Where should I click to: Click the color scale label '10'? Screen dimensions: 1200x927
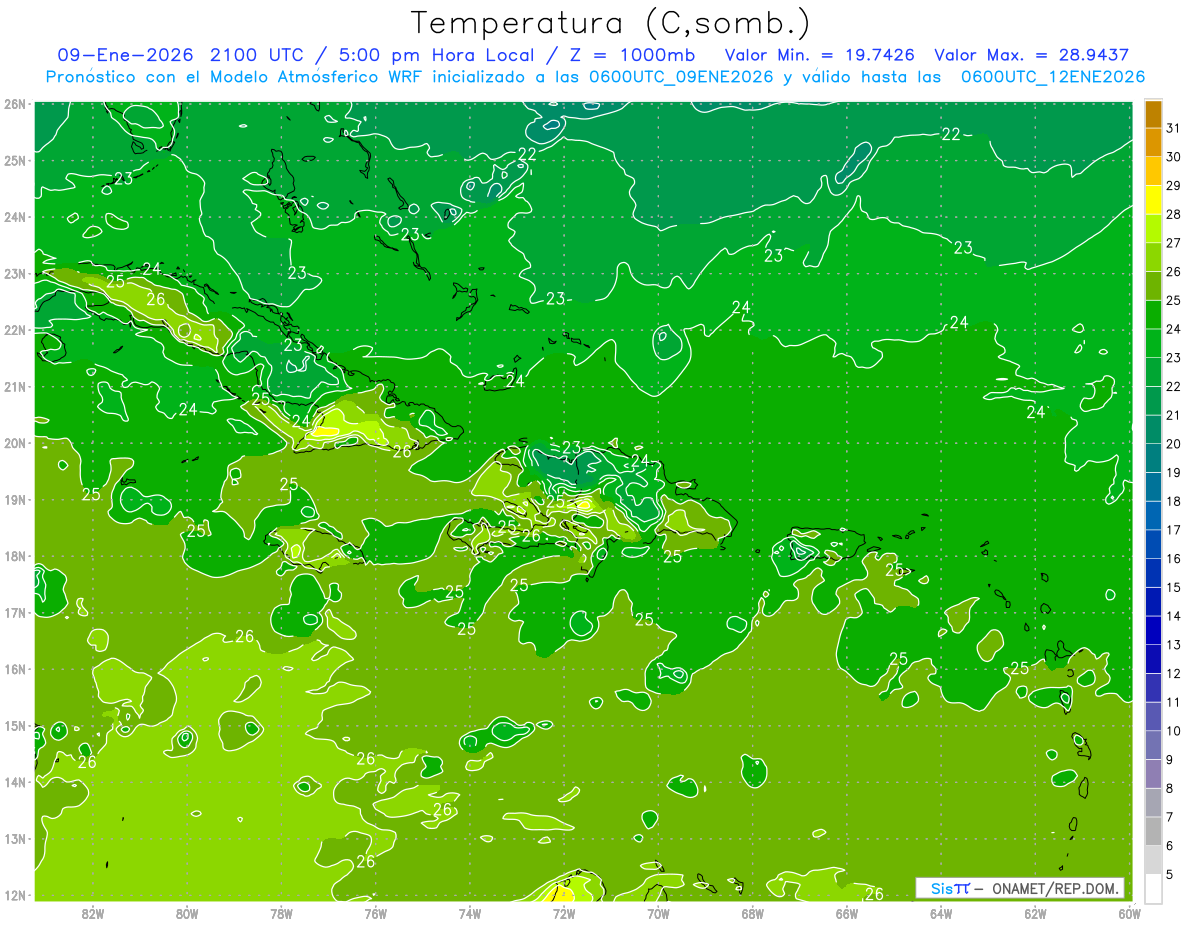[1174, 731]
